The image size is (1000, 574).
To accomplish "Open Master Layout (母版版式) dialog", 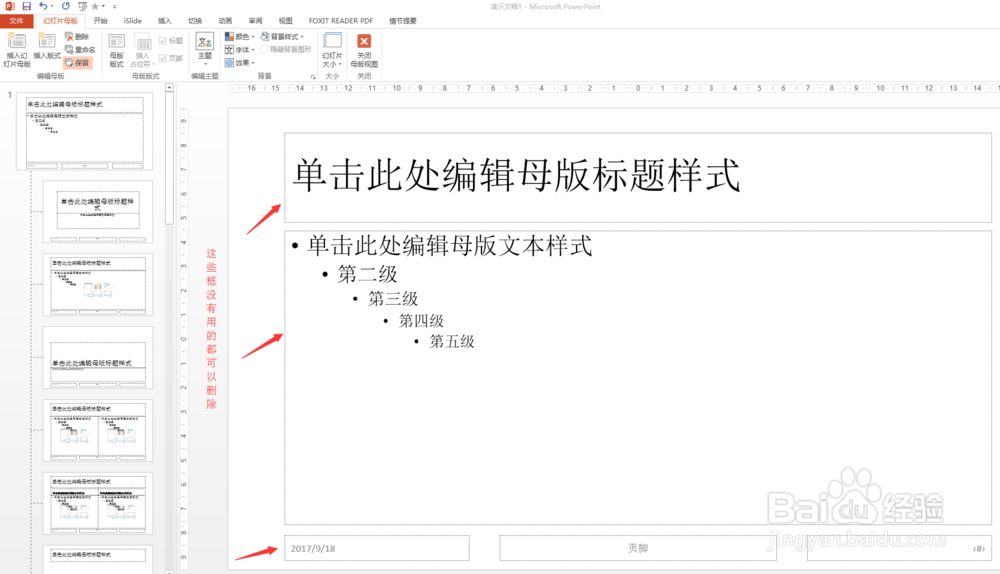I will click(117, 50).
